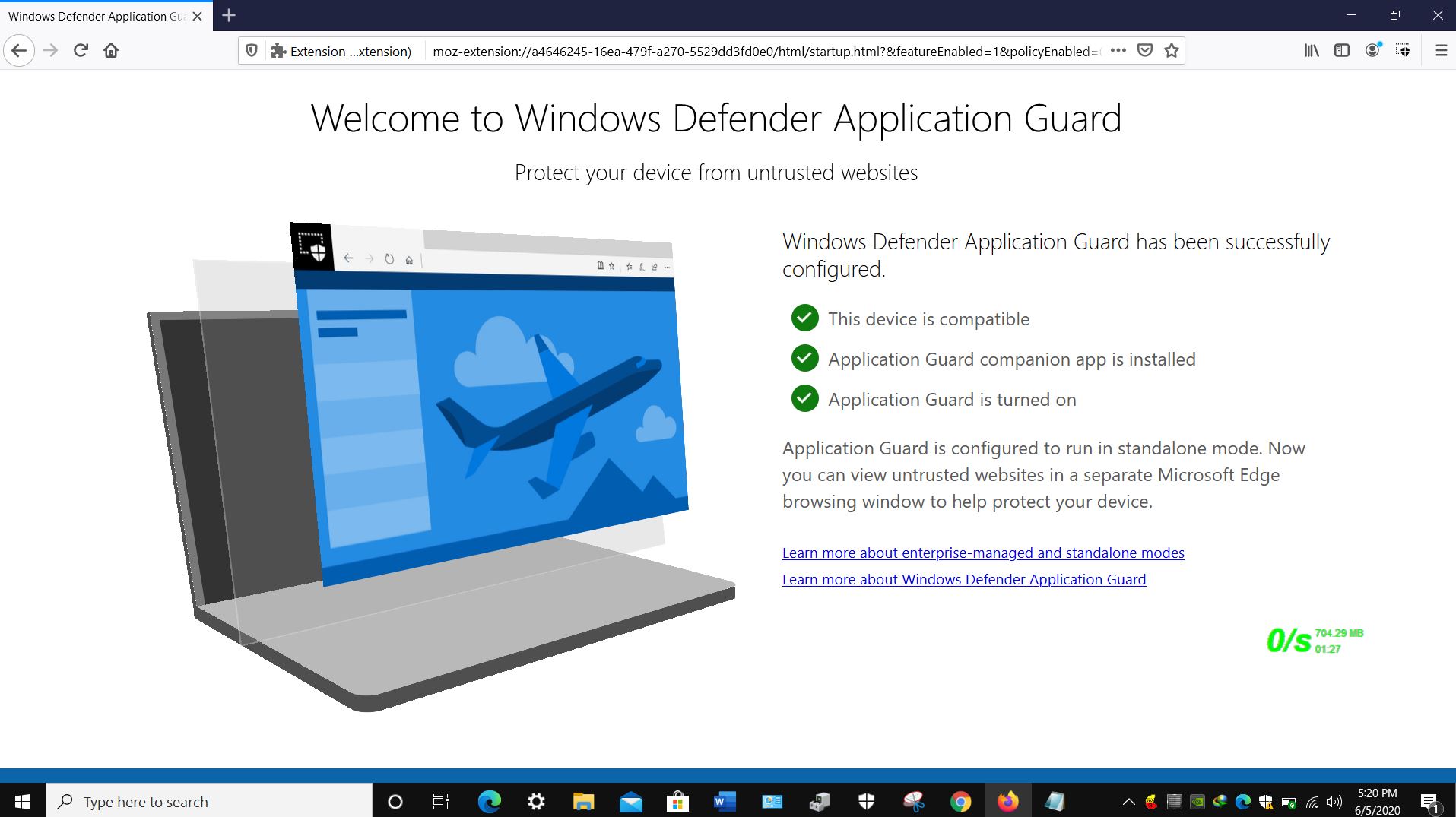This screenshot has height=817, width=1456.
Task: Open Learn more about Windows Defender Application Guard
Action: coord(964,580)
